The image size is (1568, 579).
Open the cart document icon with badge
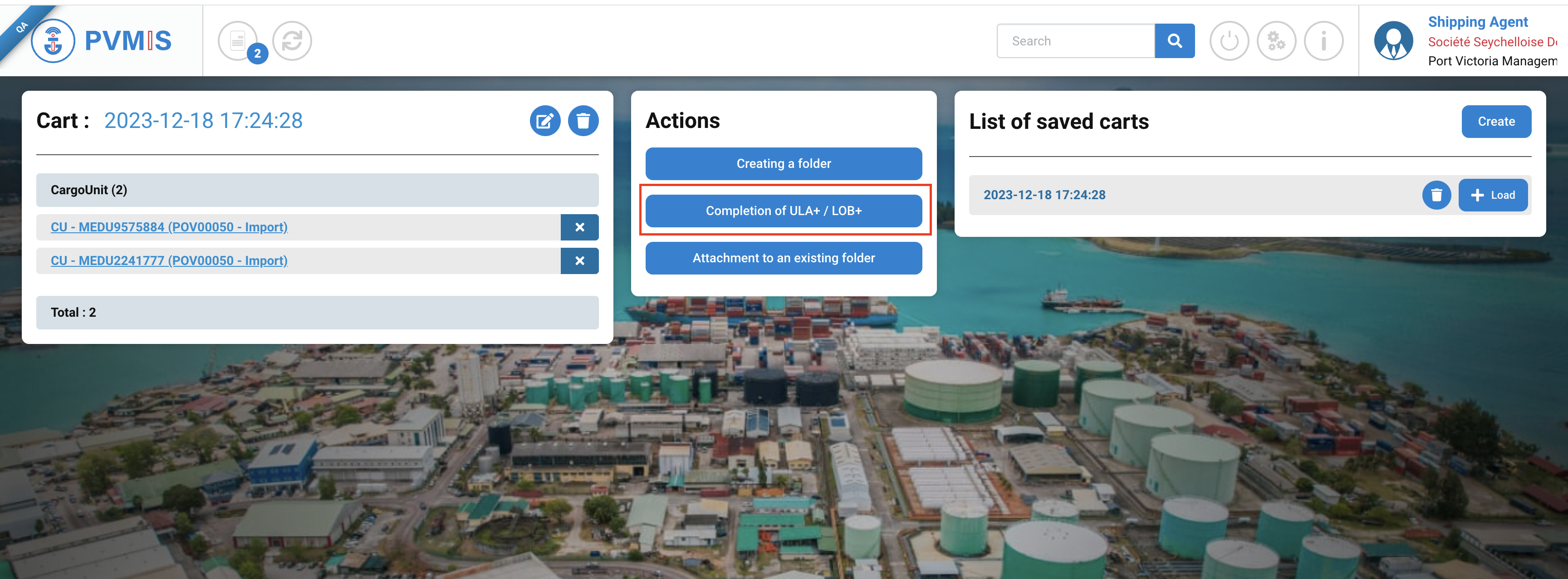[238, 41]
